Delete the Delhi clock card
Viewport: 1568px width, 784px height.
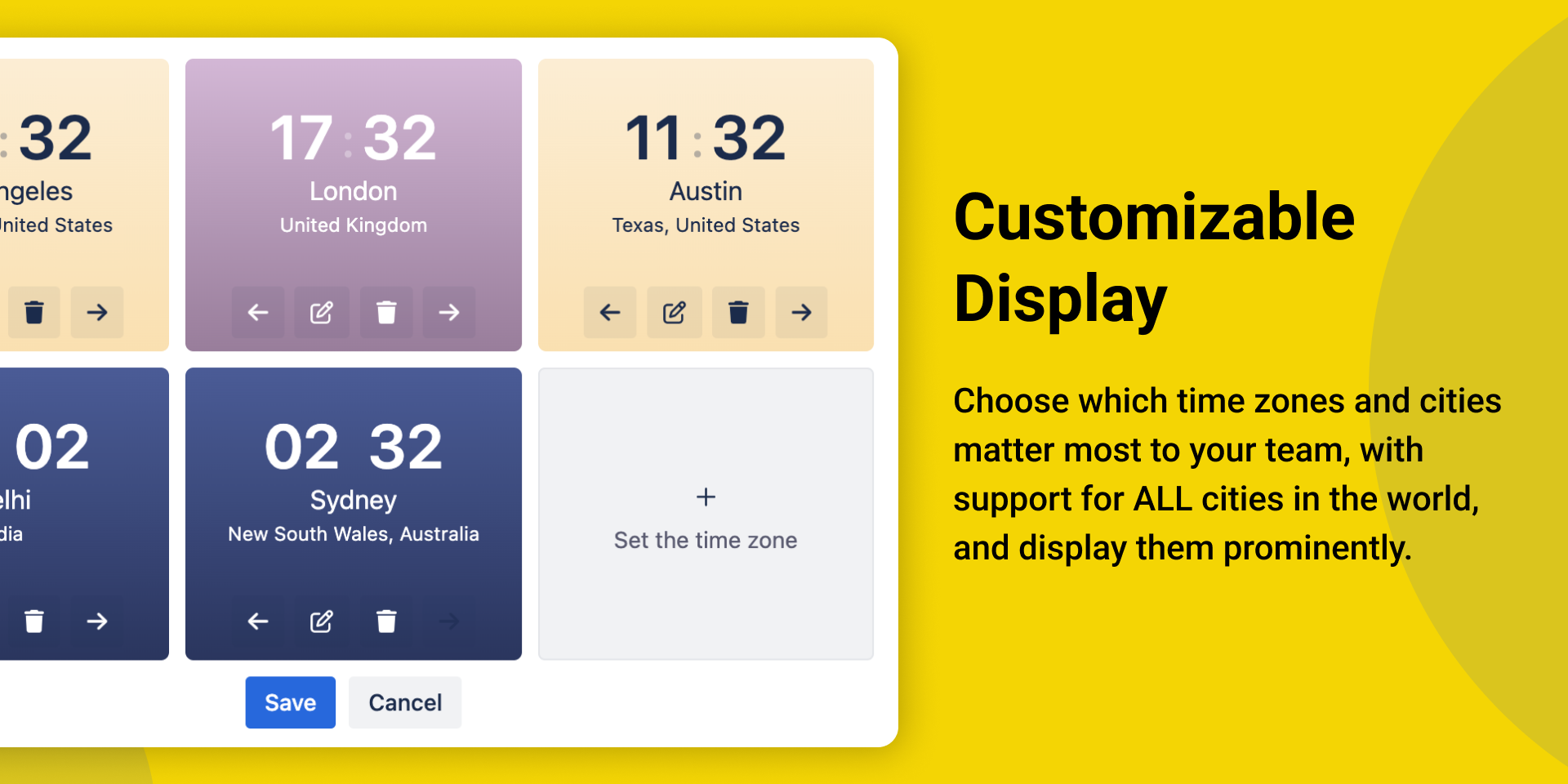[x=34, y=621]
